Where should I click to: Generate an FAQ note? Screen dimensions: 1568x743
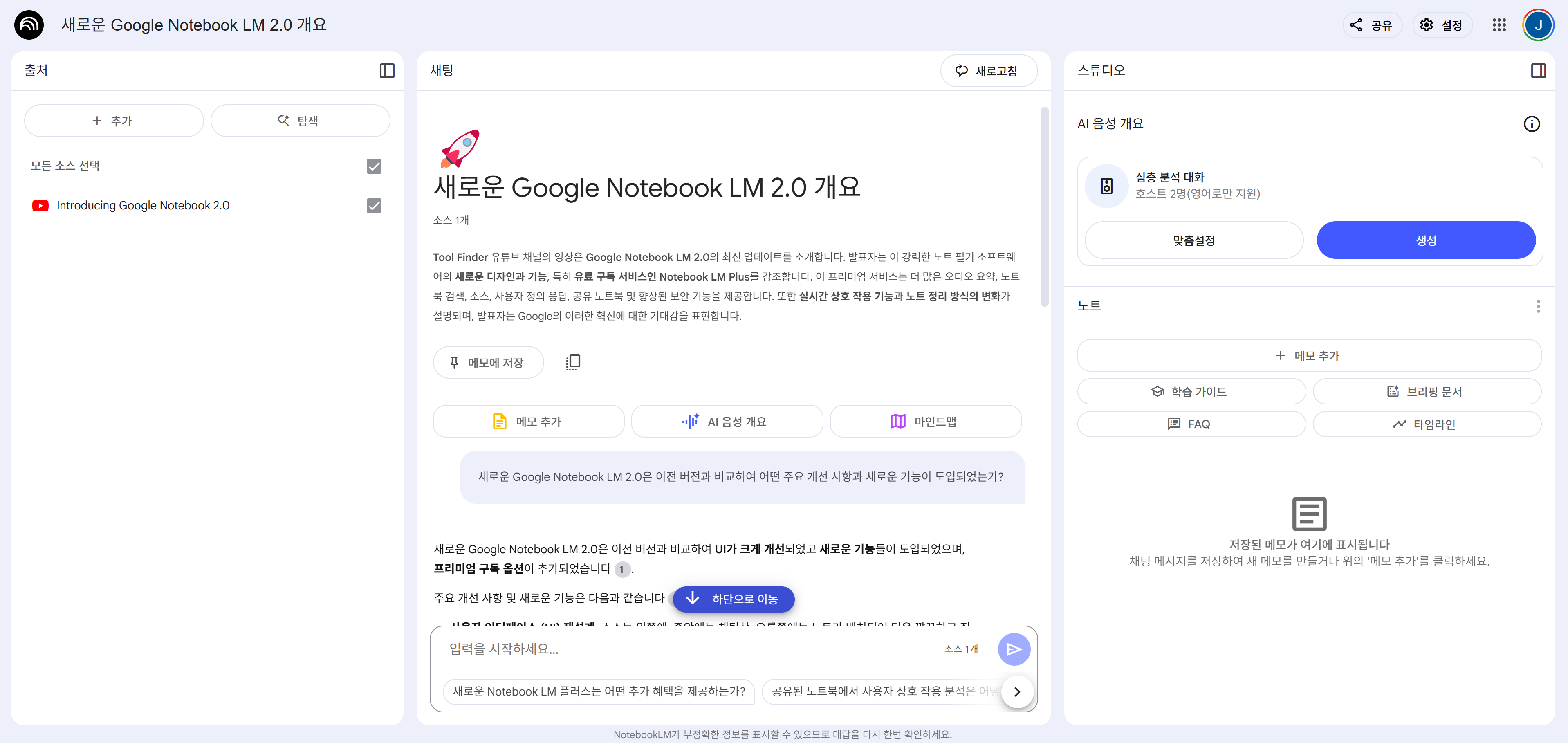(x=1191, y=424)
